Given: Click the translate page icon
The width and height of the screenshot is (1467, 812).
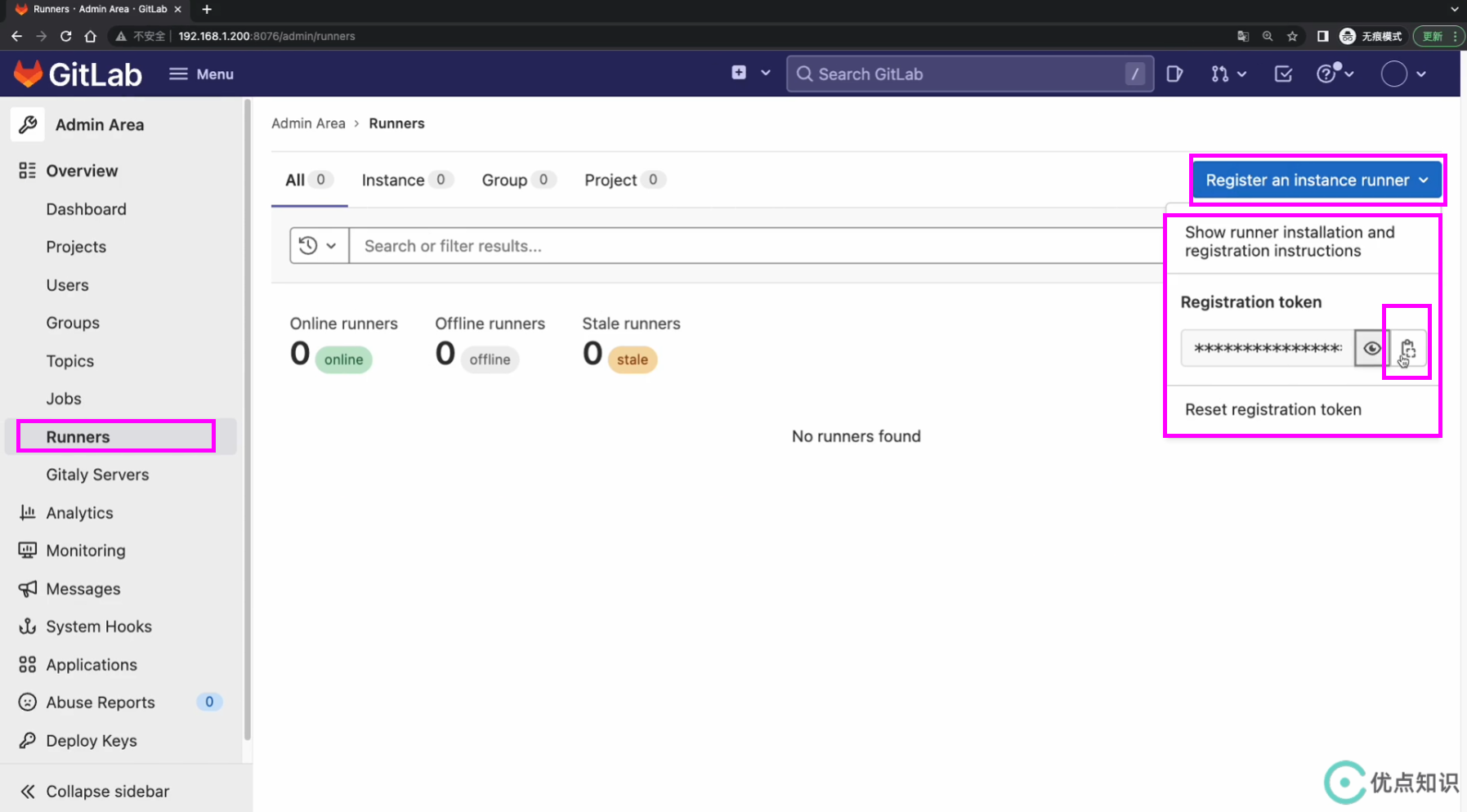Looking at the screenshot, I should pos(1243,36).
